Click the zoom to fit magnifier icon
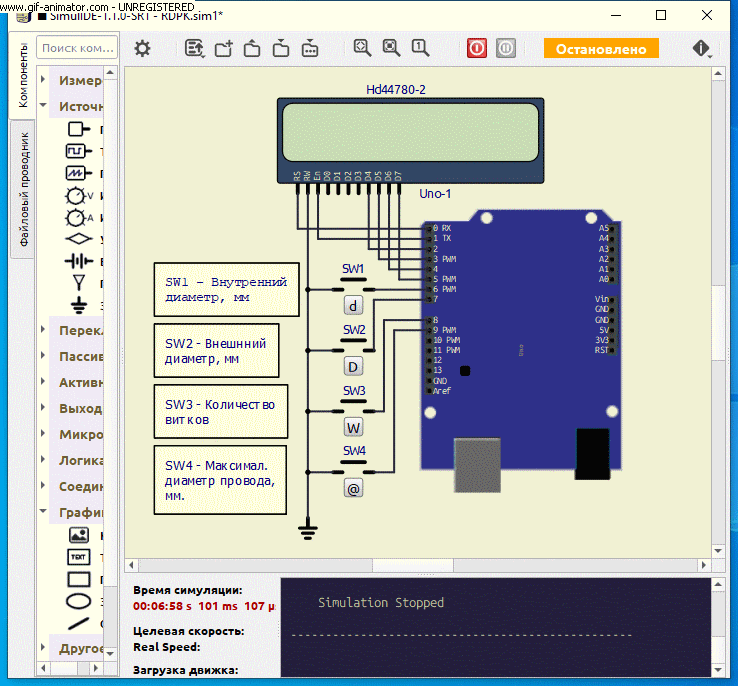This screenshot has width=738, height=686. click(362, 48)
